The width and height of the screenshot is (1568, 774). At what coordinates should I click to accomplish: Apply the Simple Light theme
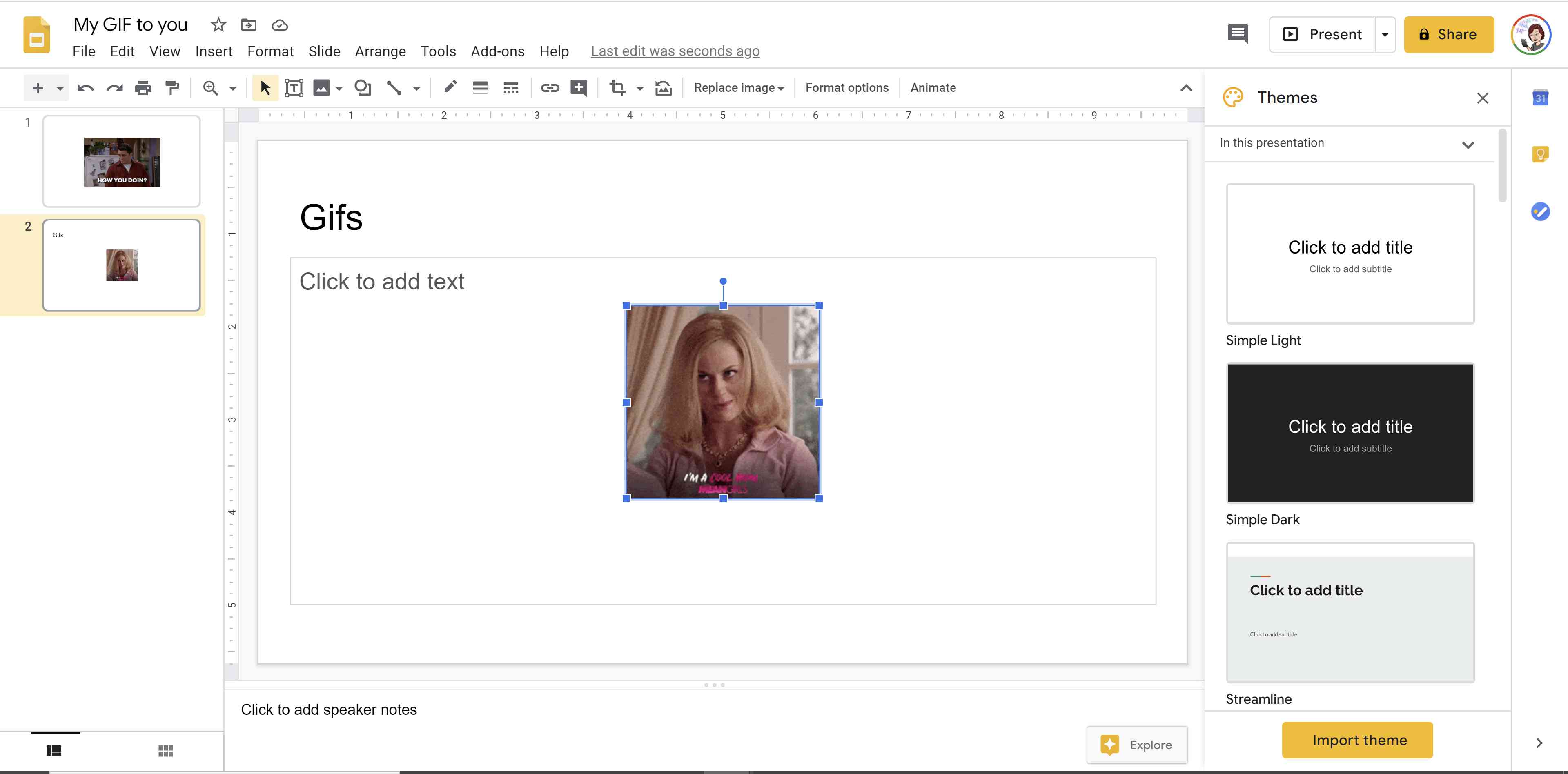click(x=1350, y=254)
